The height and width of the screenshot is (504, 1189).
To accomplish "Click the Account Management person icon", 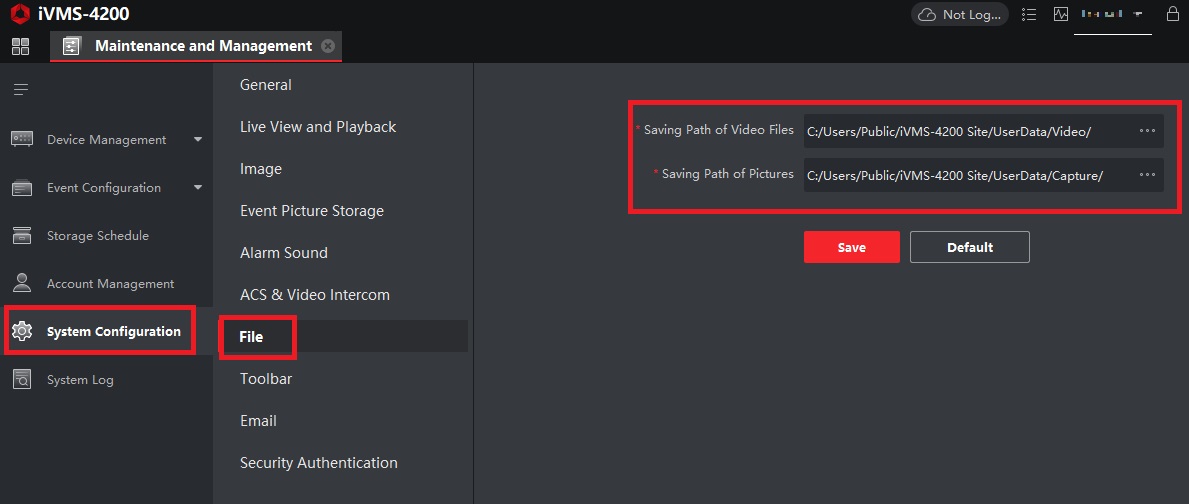I will 22,283.
